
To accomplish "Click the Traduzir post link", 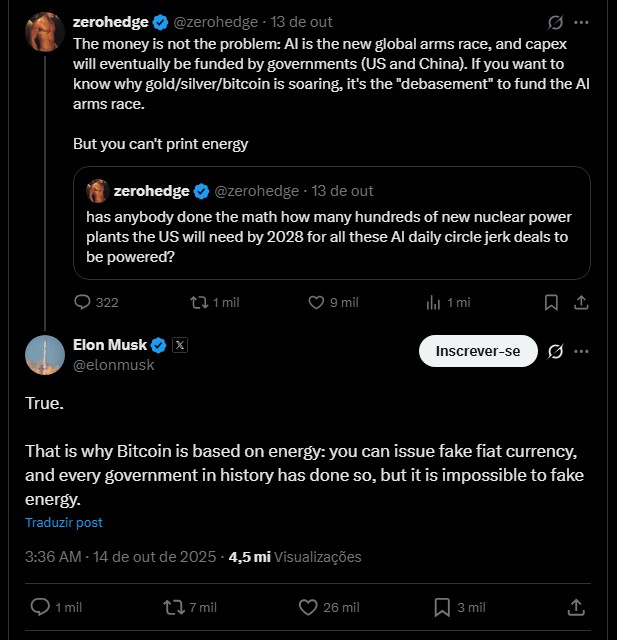I will pyautogui.click(x=64, y=522).
